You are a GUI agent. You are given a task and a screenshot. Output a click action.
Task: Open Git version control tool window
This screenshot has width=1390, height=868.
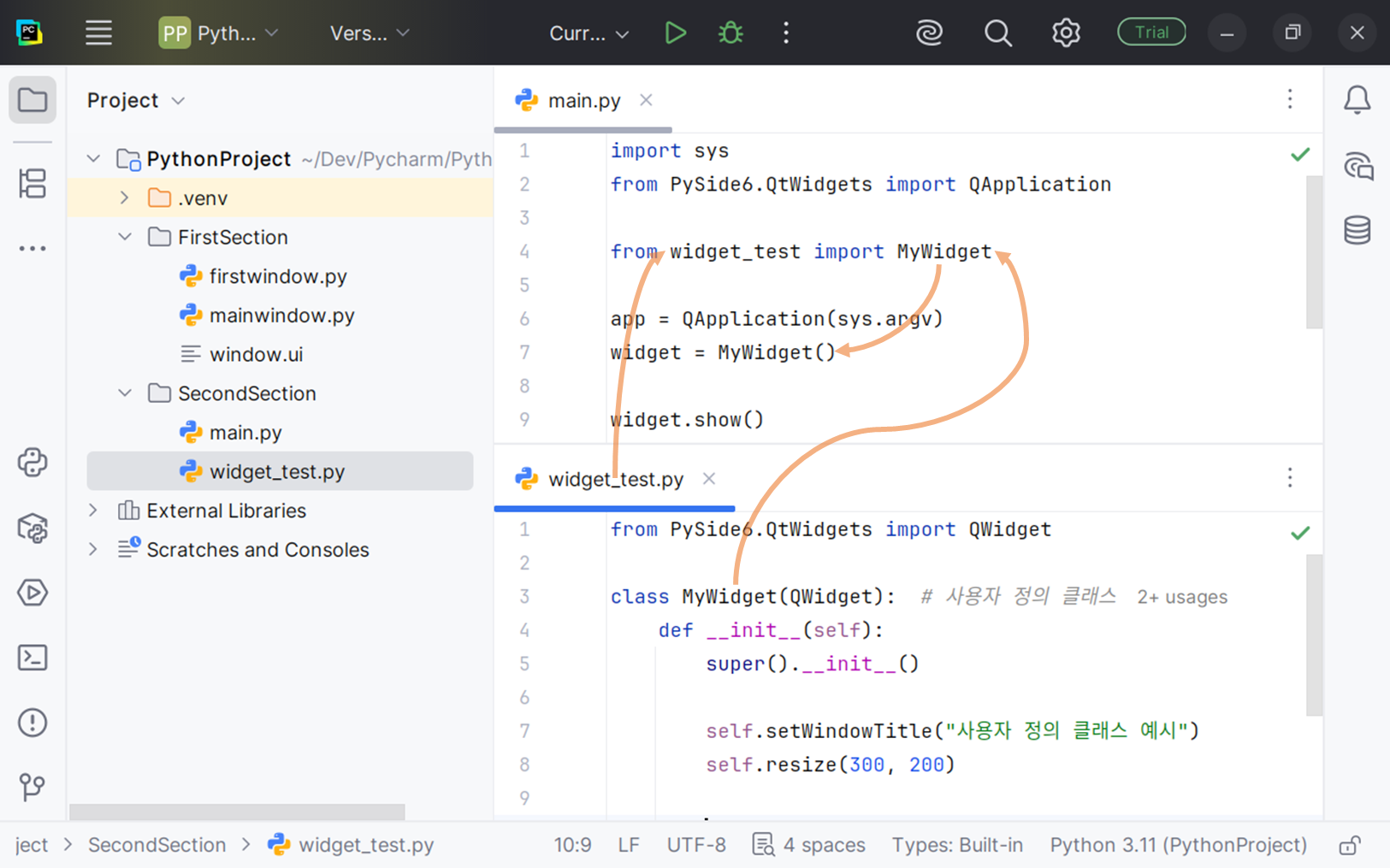coord(33,787)
